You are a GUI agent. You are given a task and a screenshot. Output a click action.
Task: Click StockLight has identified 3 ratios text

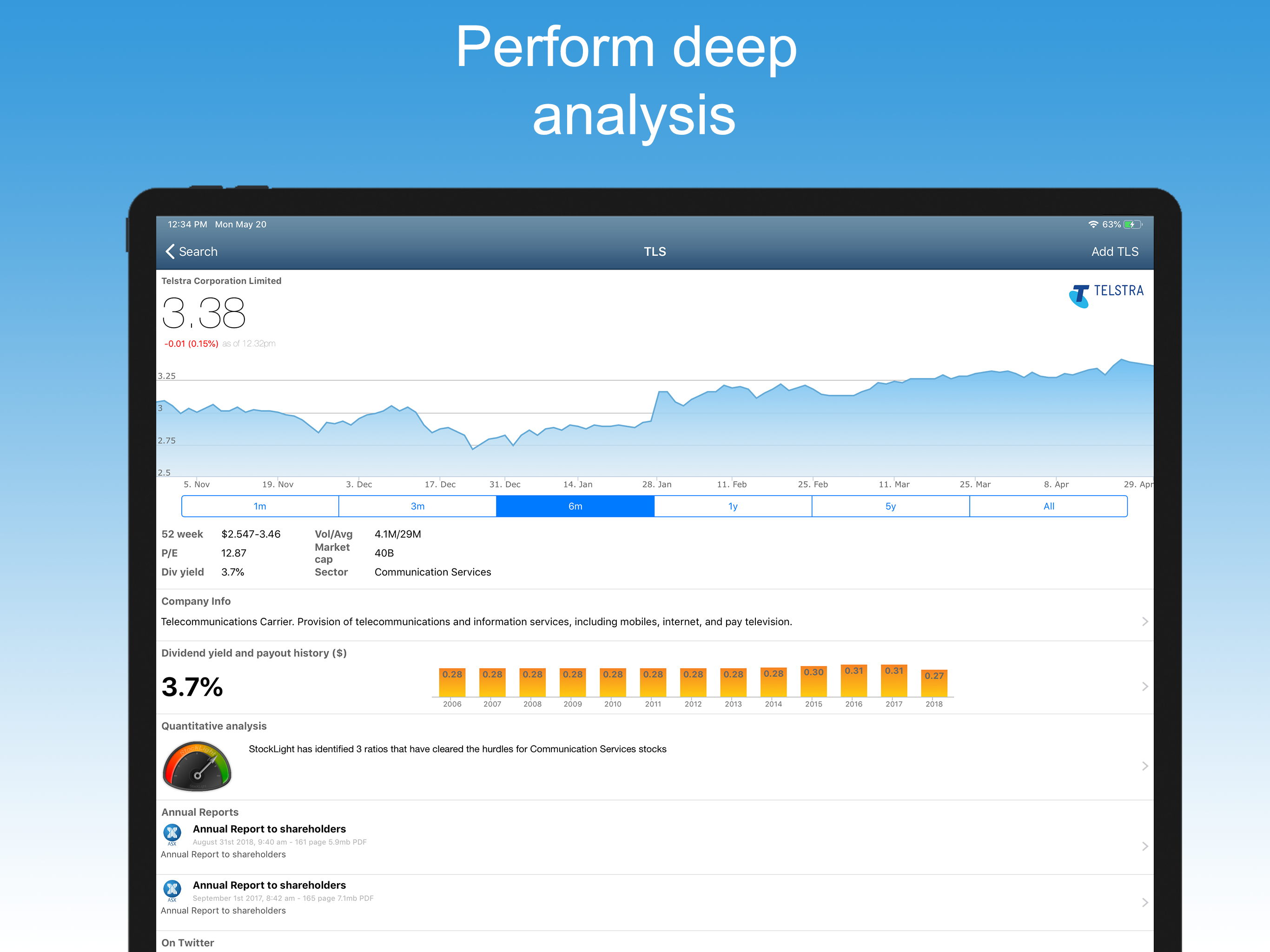(457, 749)
